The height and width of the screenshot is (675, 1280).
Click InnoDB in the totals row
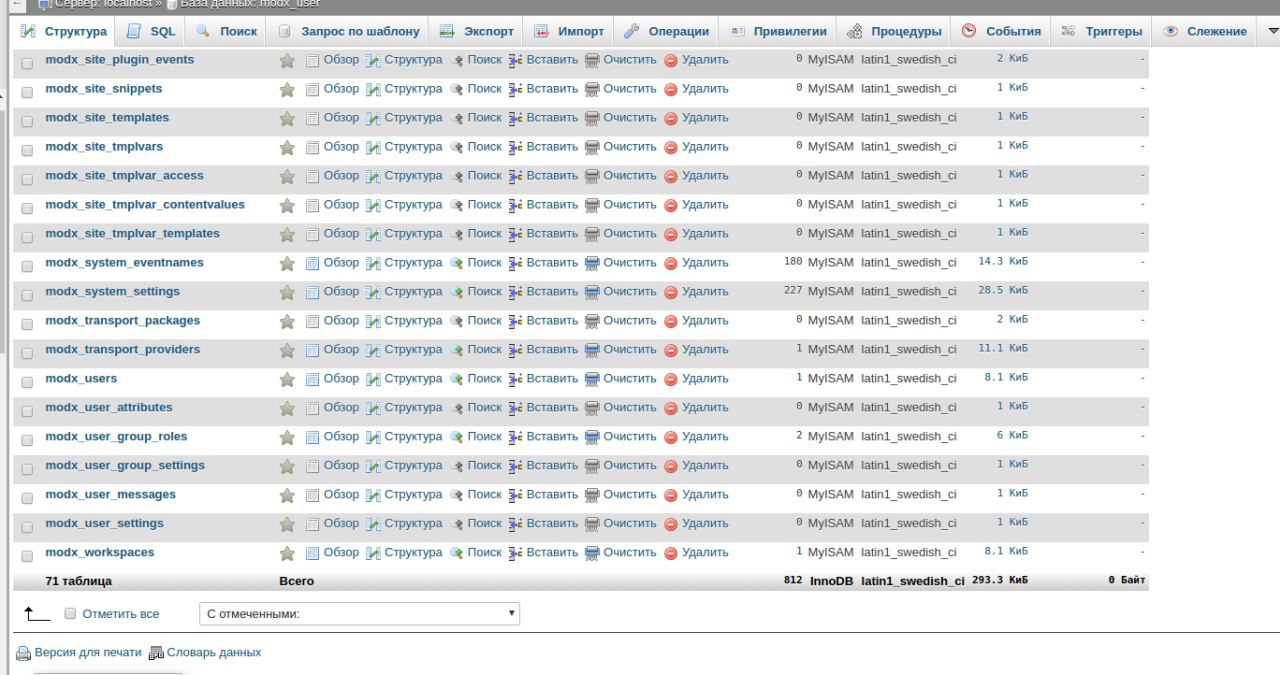point(832,581)
